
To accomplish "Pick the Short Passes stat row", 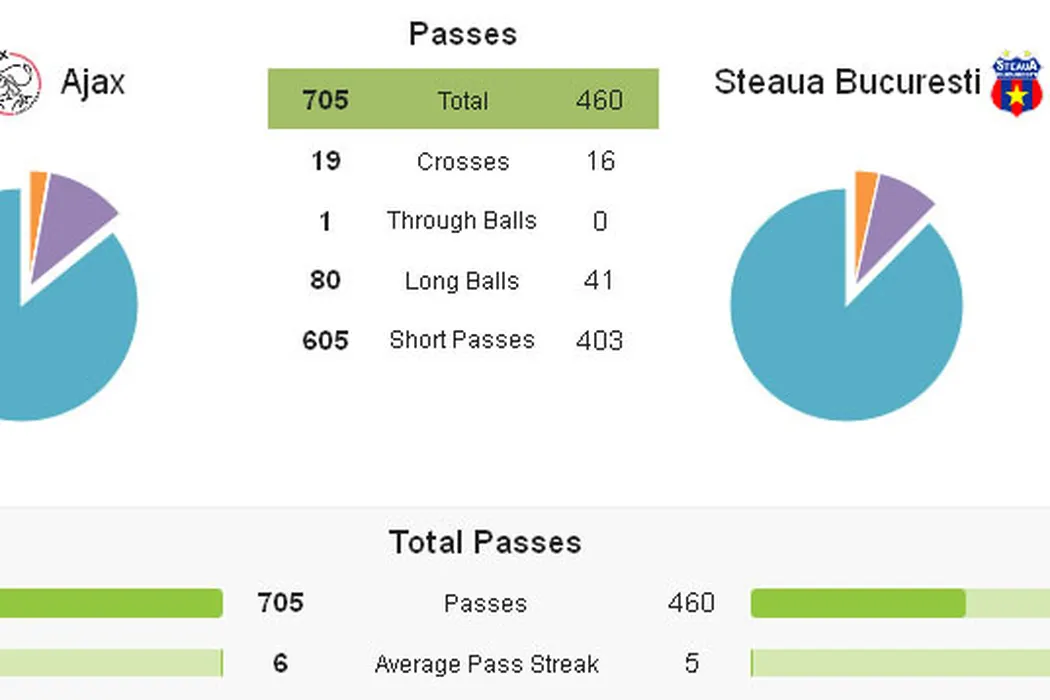I will [462, 340].
